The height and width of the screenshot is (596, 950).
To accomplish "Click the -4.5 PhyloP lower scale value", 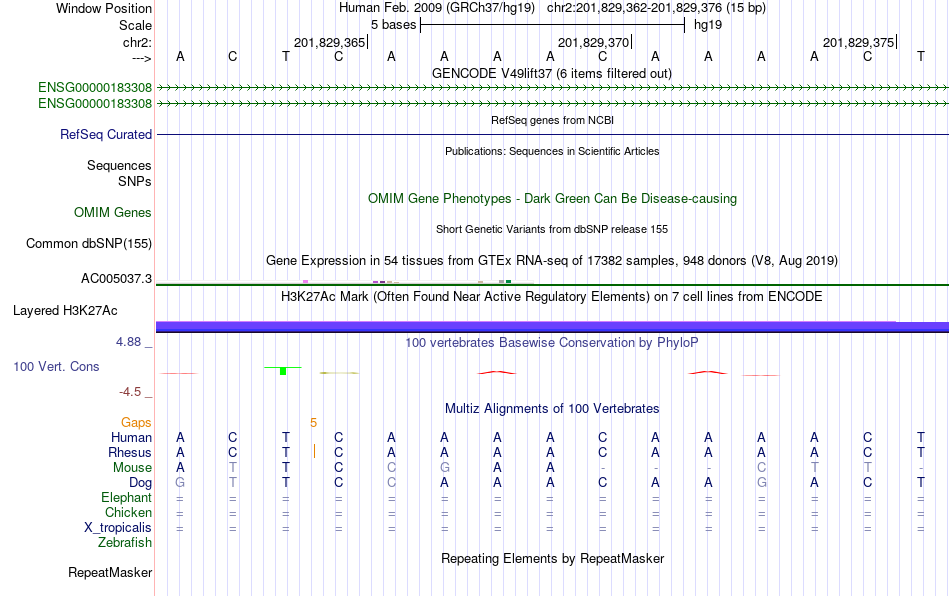I will click(x=130, y=392).
